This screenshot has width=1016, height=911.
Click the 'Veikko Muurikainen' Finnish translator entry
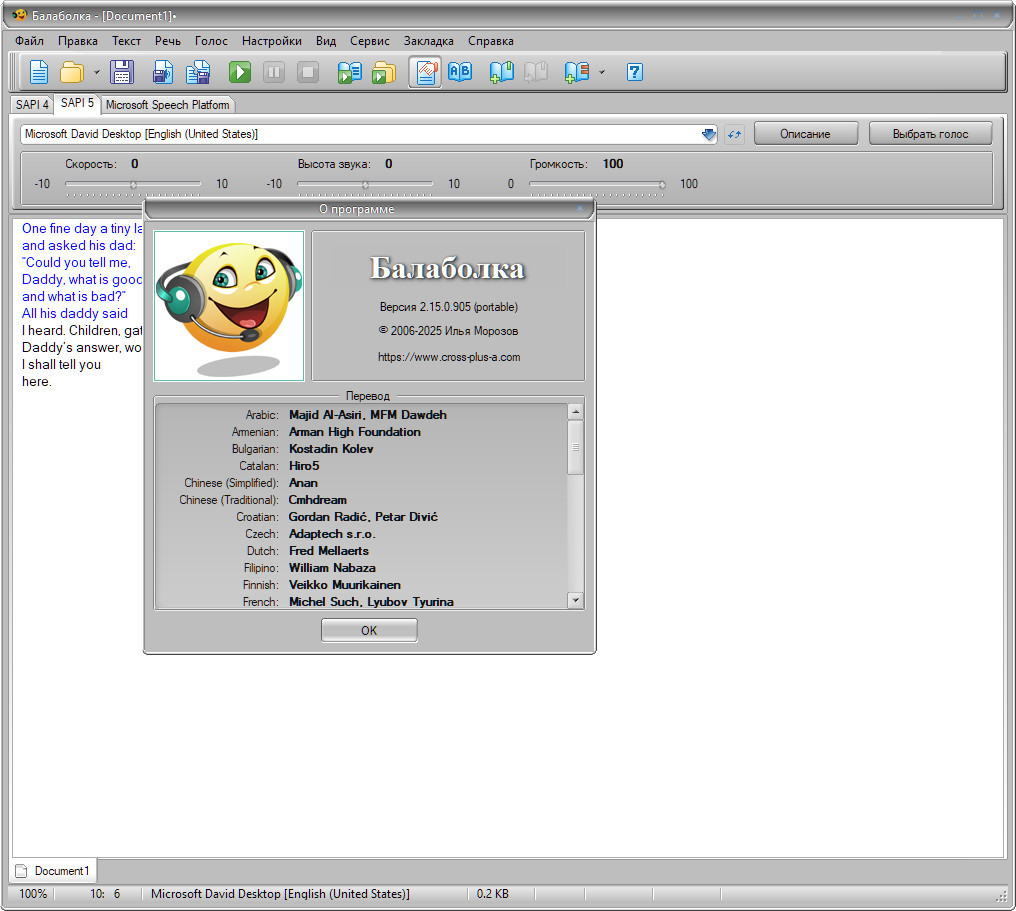click(345, 584)
